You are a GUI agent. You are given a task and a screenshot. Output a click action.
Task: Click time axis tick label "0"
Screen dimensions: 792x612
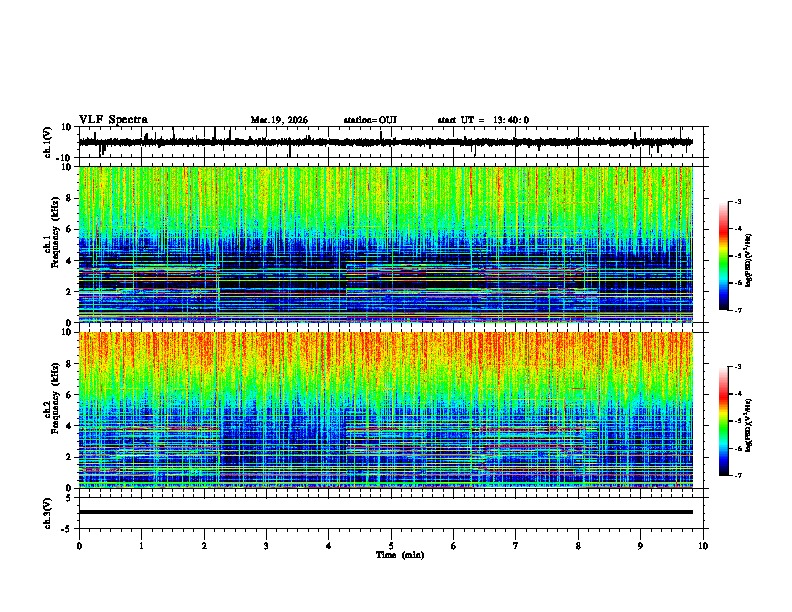click(x=79, y=546)
